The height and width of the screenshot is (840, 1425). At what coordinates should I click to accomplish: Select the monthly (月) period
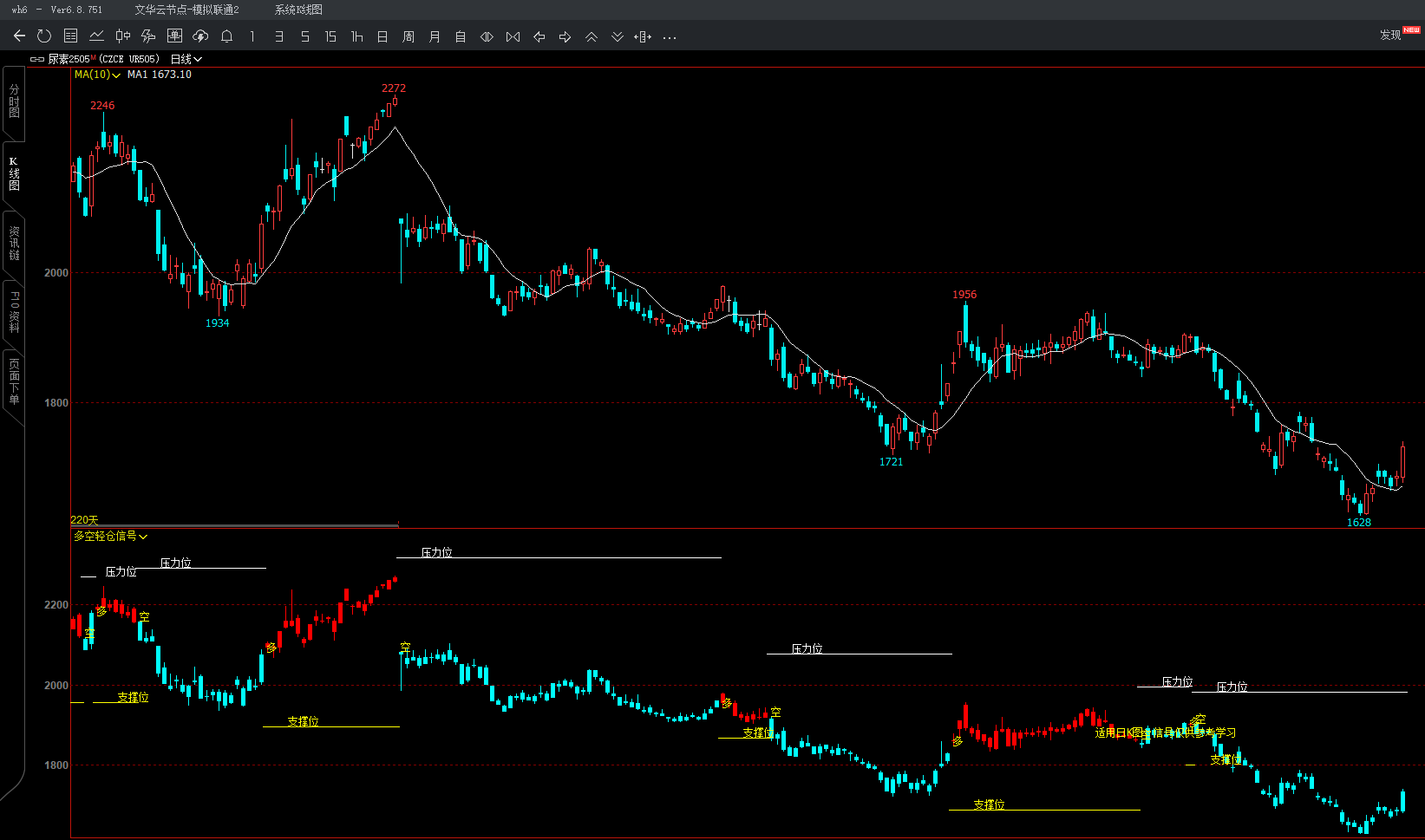pyautogui.click(x=435, y=36)
